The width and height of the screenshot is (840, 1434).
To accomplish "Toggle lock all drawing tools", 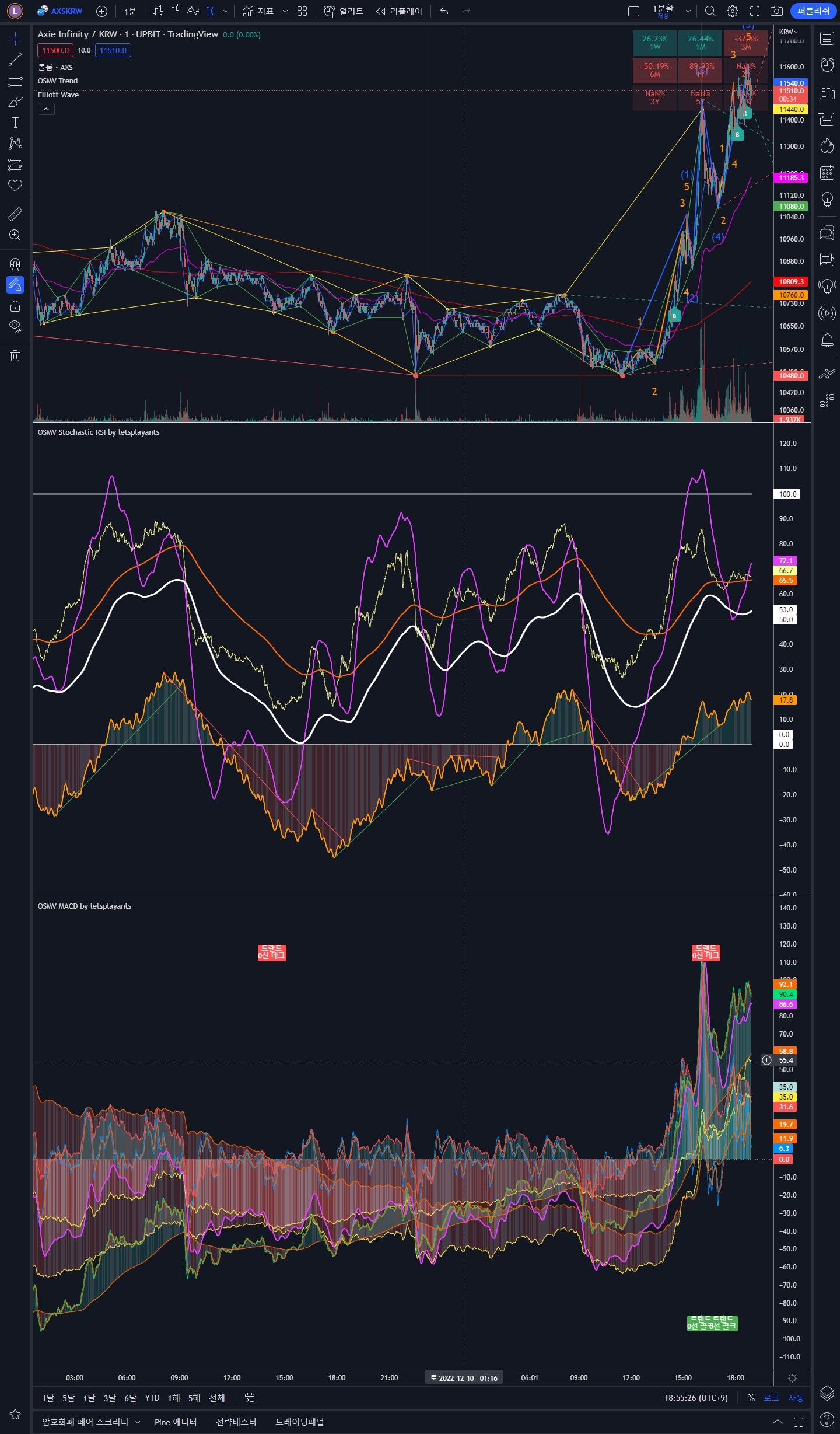I will coord(15,306).
